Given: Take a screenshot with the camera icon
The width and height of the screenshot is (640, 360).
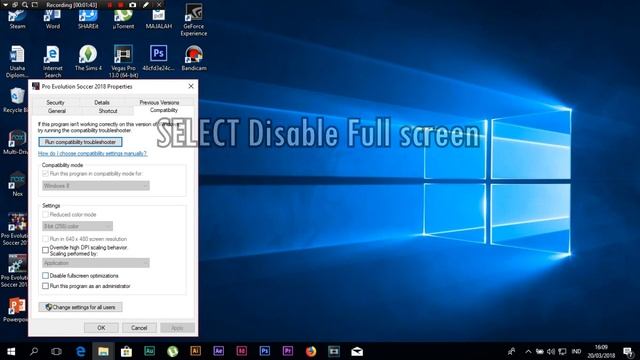Looking at the screenshot, I should [133, 4].
